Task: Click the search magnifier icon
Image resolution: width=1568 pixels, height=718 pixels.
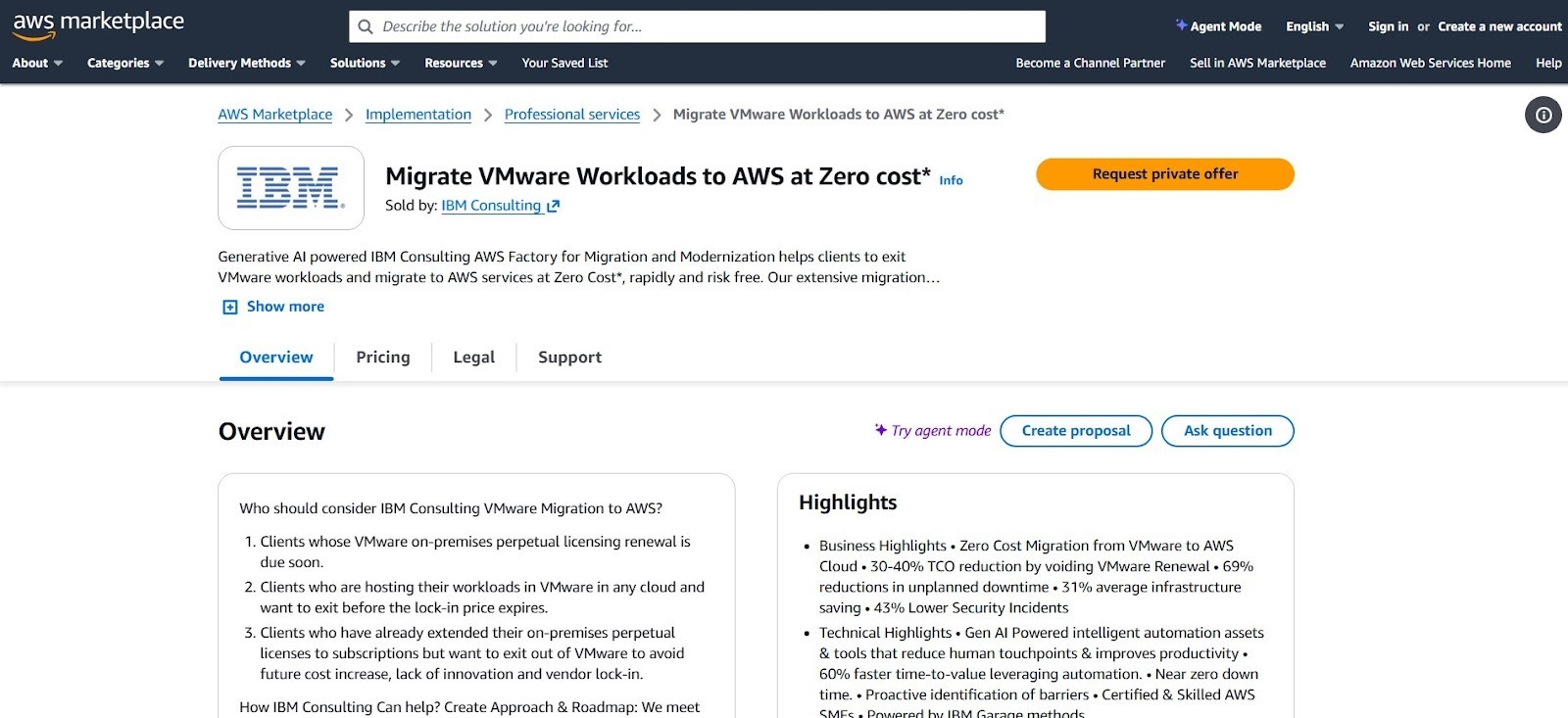Action: [366, 26]
